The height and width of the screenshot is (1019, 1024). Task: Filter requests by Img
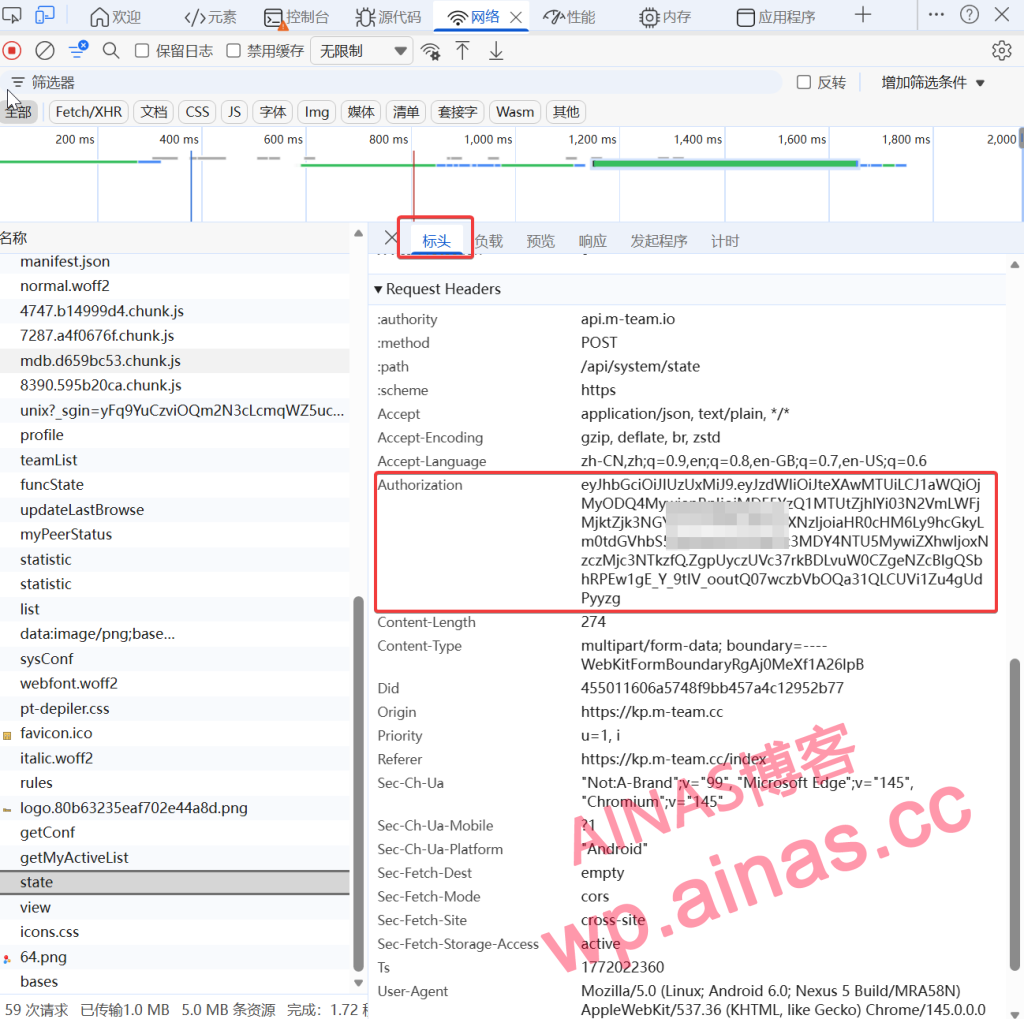pyautogui.click(x=317, y=112)
